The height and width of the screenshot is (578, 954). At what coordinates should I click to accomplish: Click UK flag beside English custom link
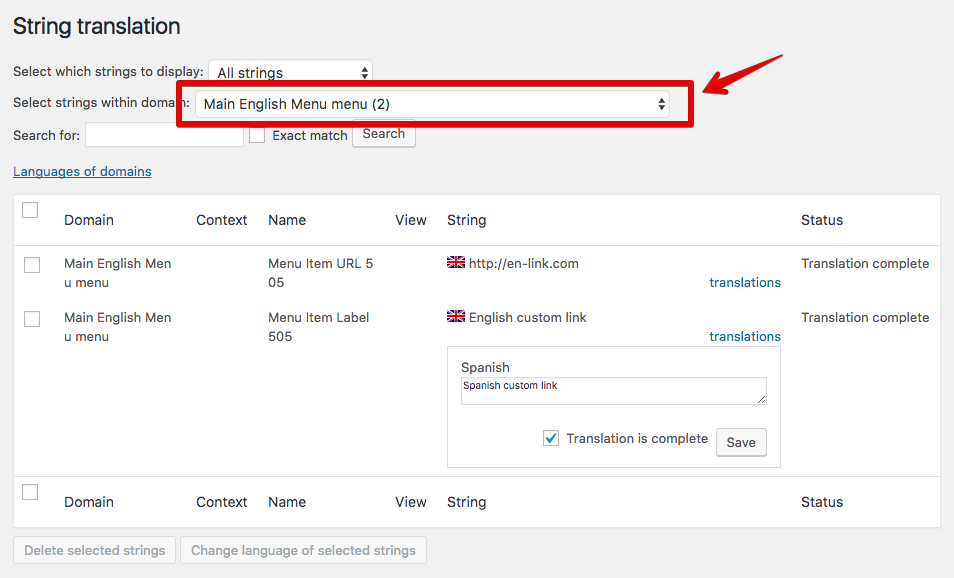[456, 317]
